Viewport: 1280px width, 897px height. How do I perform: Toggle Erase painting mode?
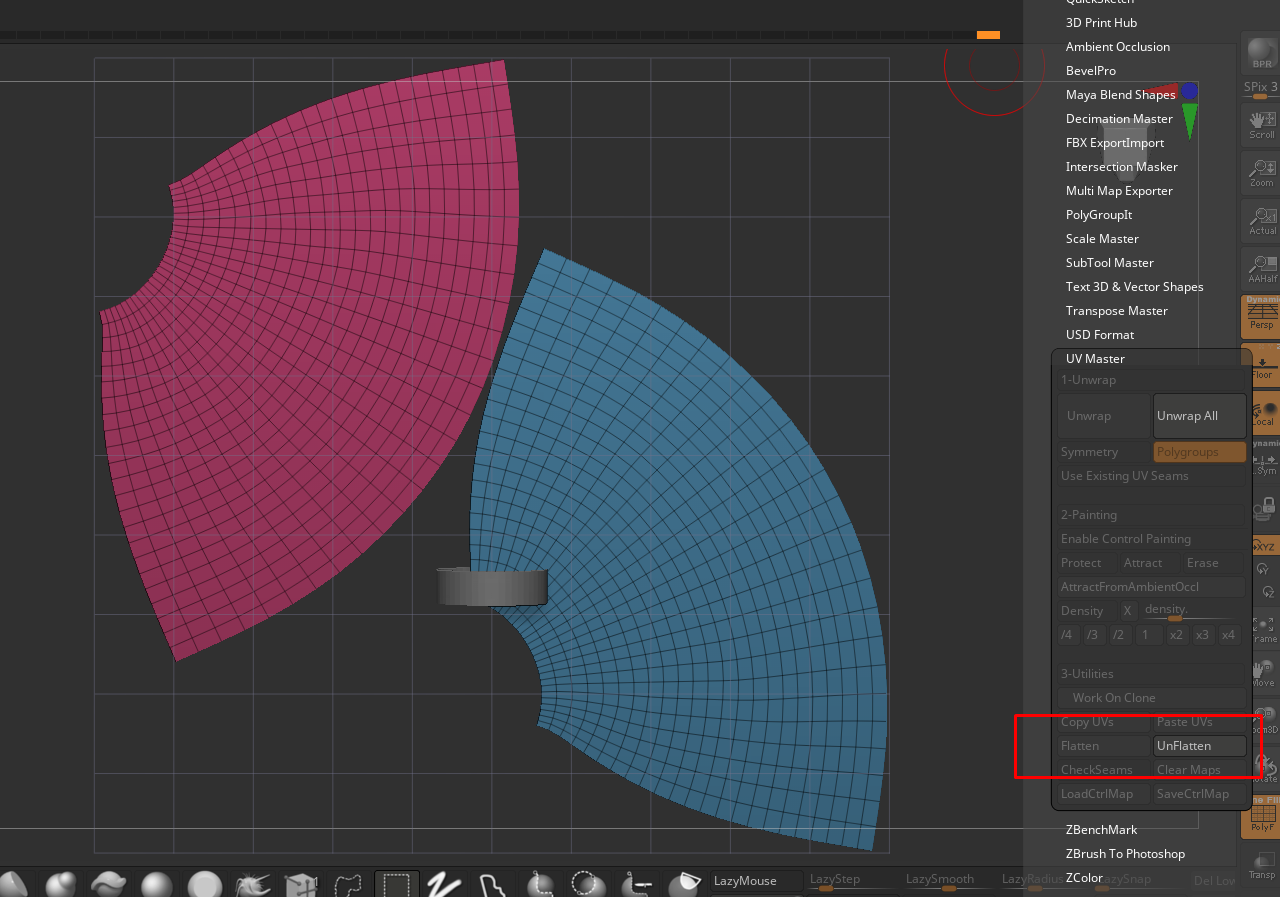pyautogui.click(x=1212, y=563)
